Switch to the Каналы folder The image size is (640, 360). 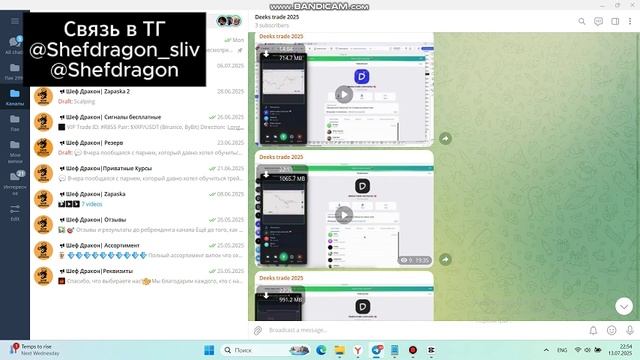pos(15,97)
